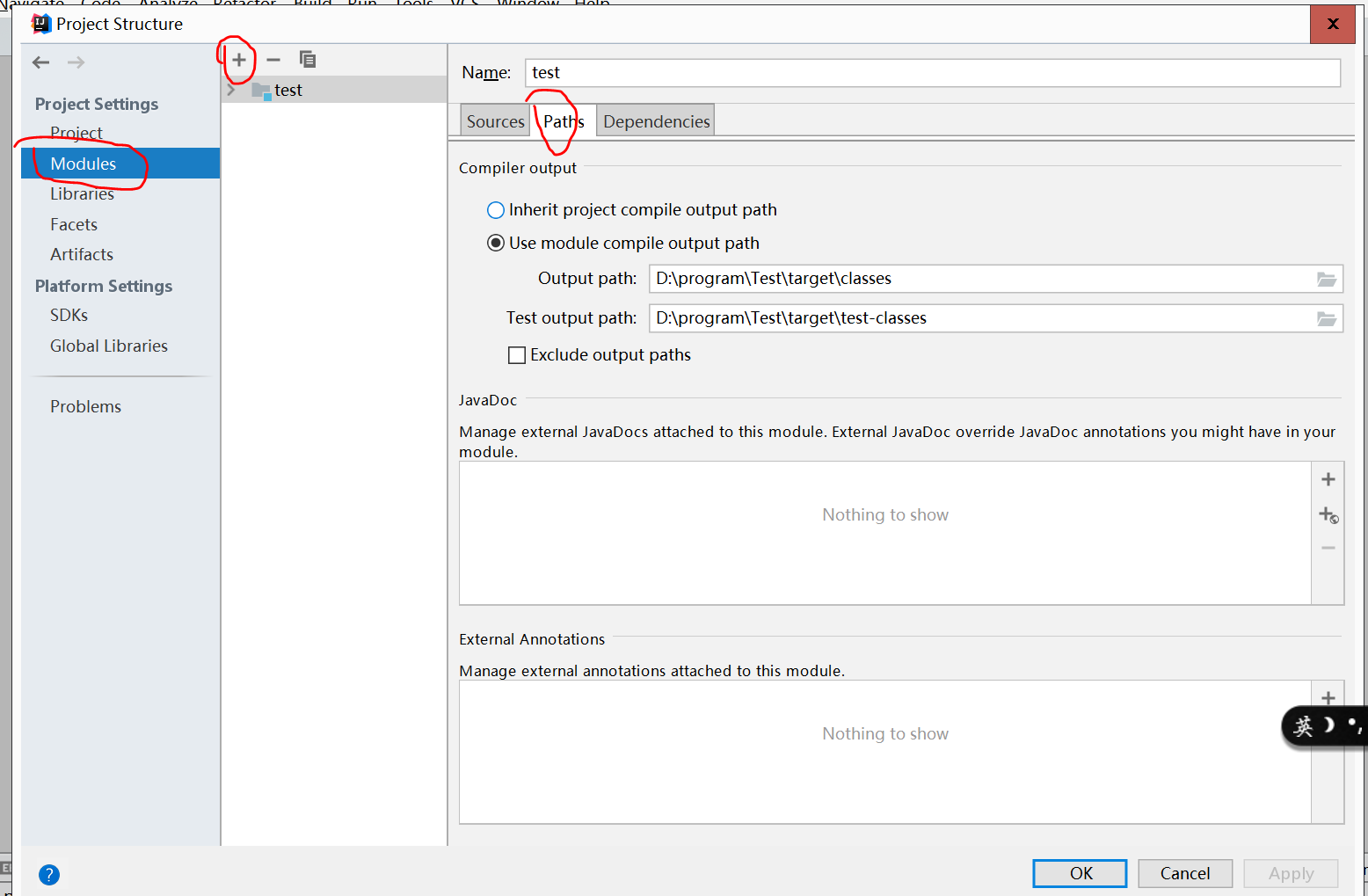Remove JavaDoc entry with minus icon

pos(1328,548)
